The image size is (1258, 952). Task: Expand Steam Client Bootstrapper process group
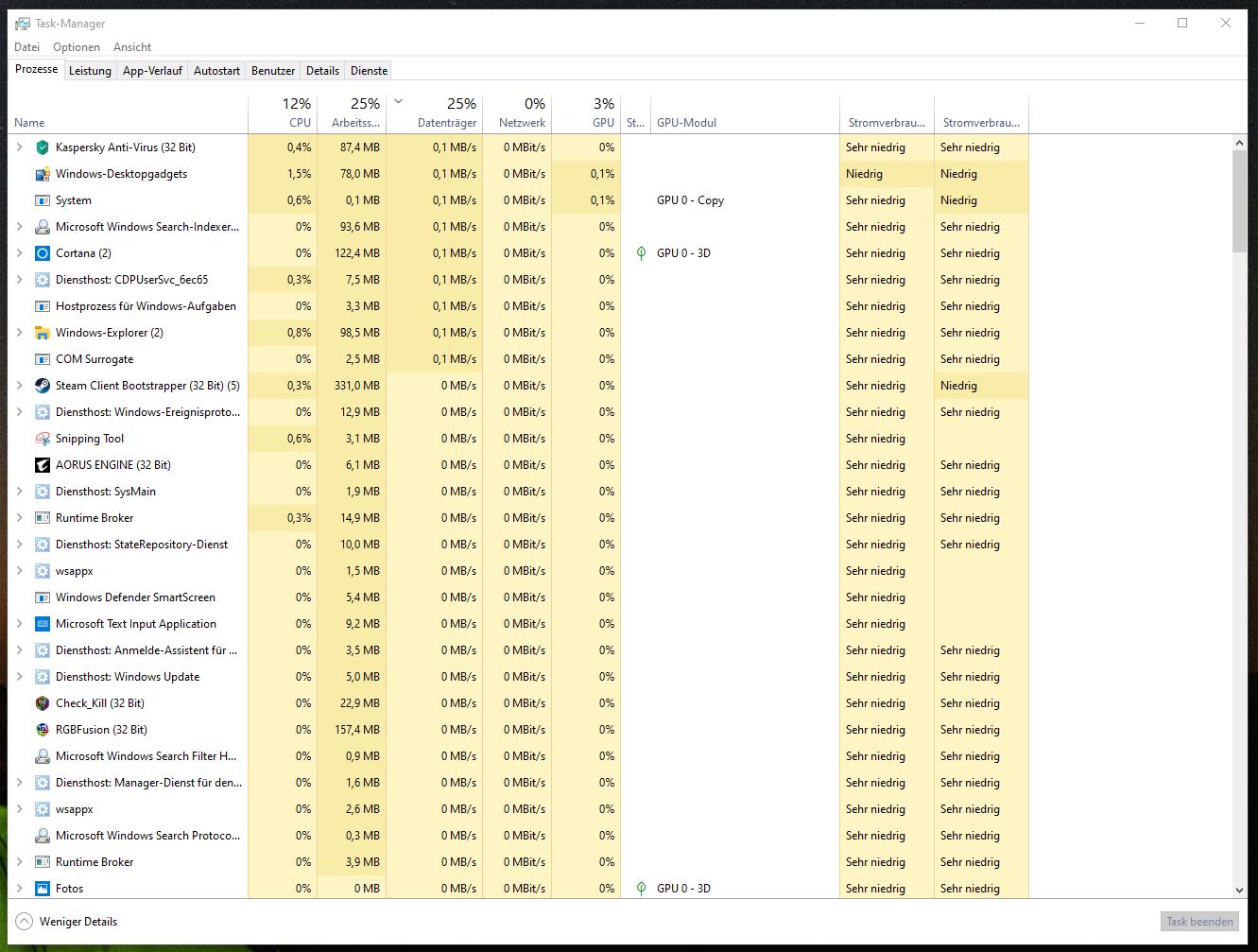pyautogui.click(x=19, y=386)
